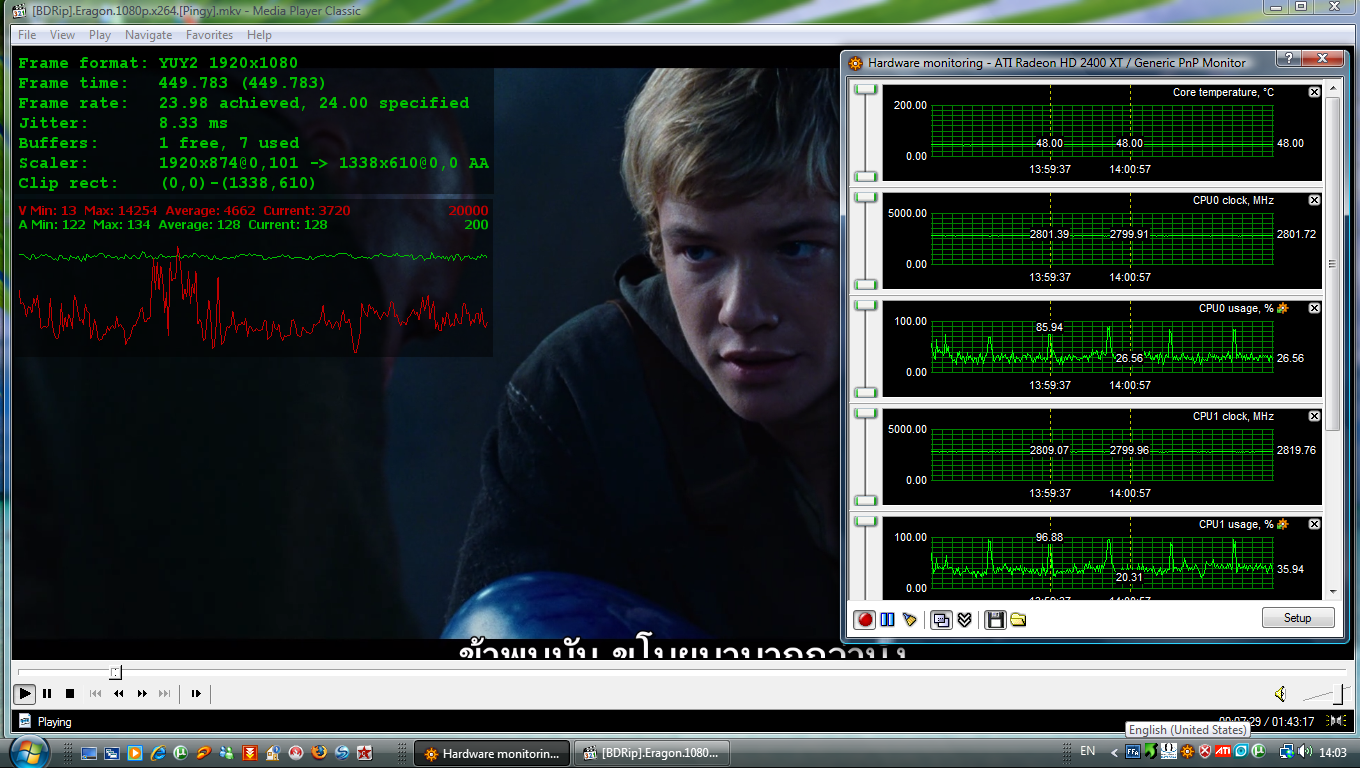
Task: Click the red star icon in Quick Launch
Action: click(365, 752)
